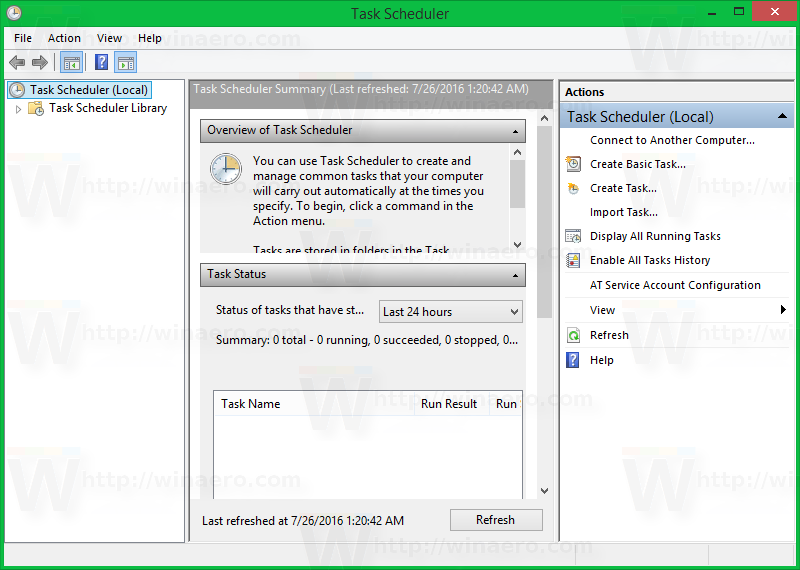Click the Help toolbar icon
This screenshot has height=570, width=800.
pos(102,63)
